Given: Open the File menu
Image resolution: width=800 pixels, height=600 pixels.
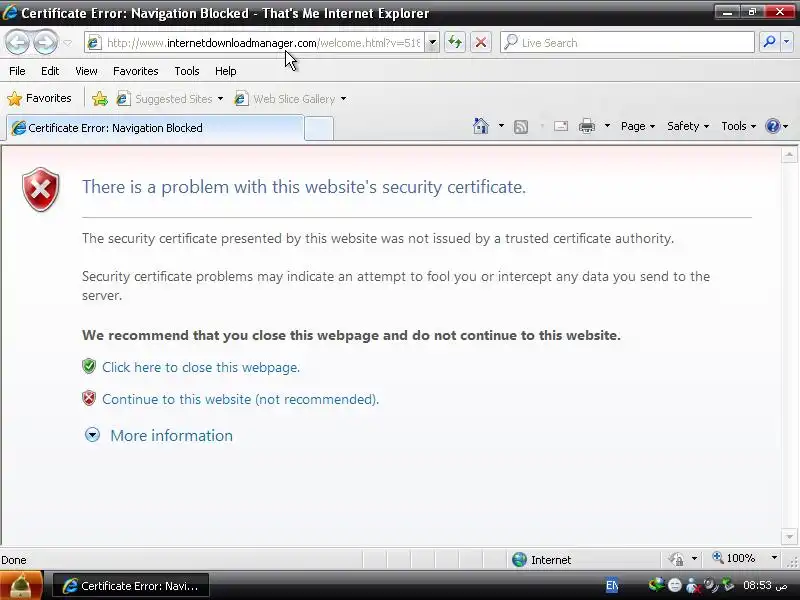Looking at the screenshot, I should tap(17, 71).
